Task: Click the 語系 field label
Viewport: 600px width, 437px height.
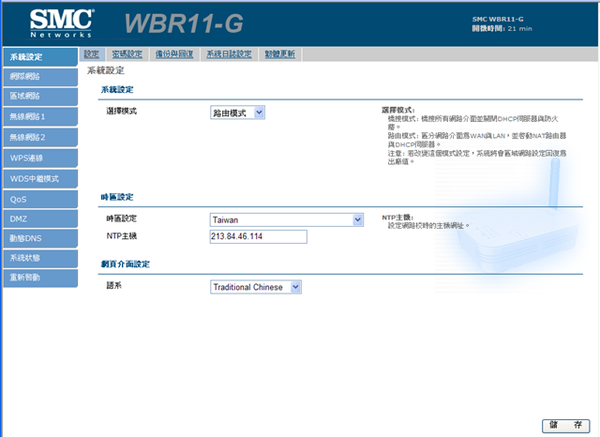Action: [114, 285]
